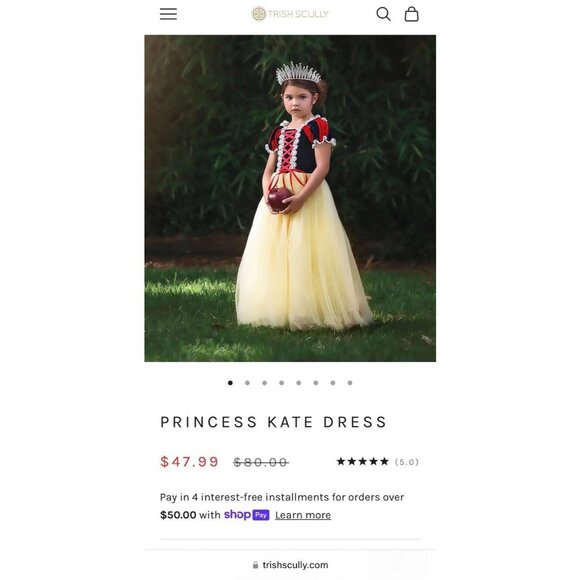Viewport: 580px width, 580px height.
Task: Click the Trish Scully logo
Action: tap(290, 14)
